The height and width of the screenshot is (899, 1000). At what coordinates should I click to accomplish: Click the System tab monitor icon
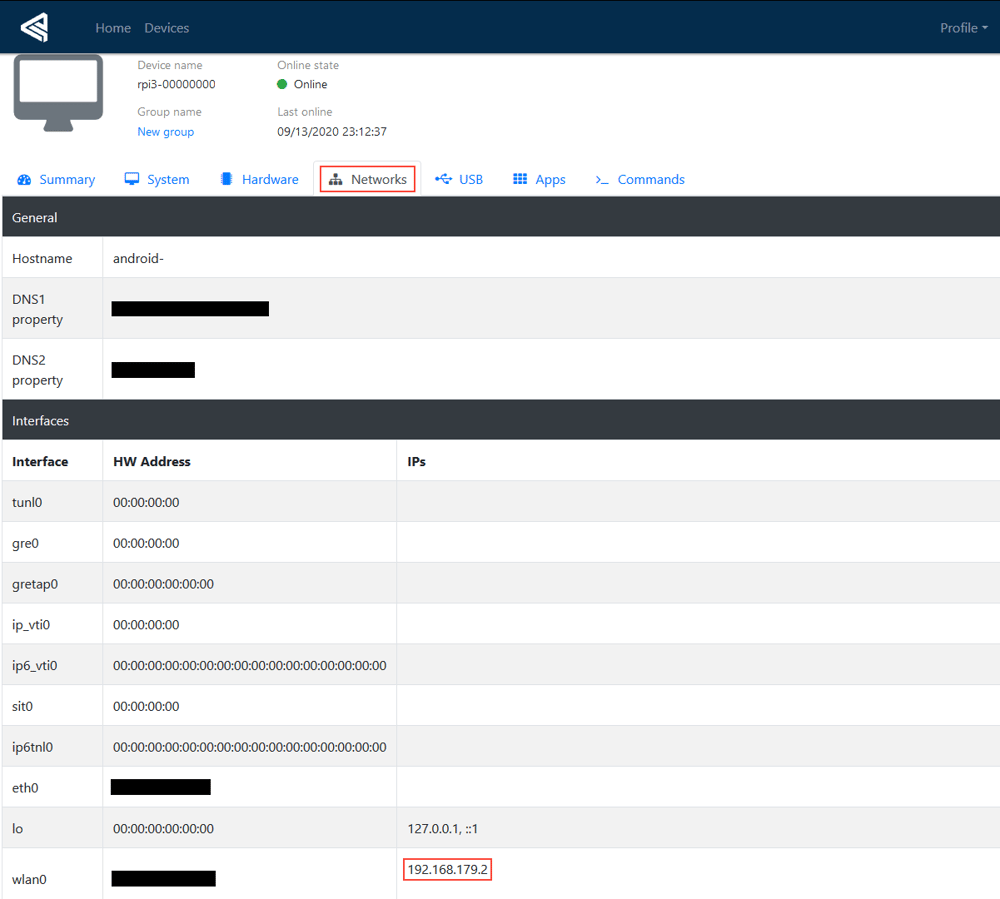132,179
